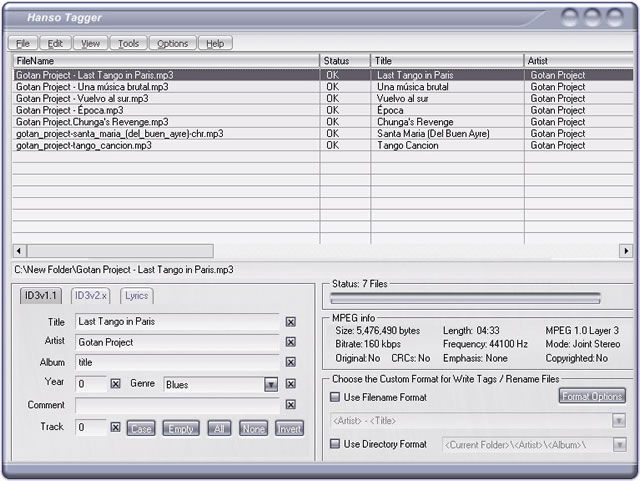
Task: Toggle the X box beside Year field
Action: [115, 384]
